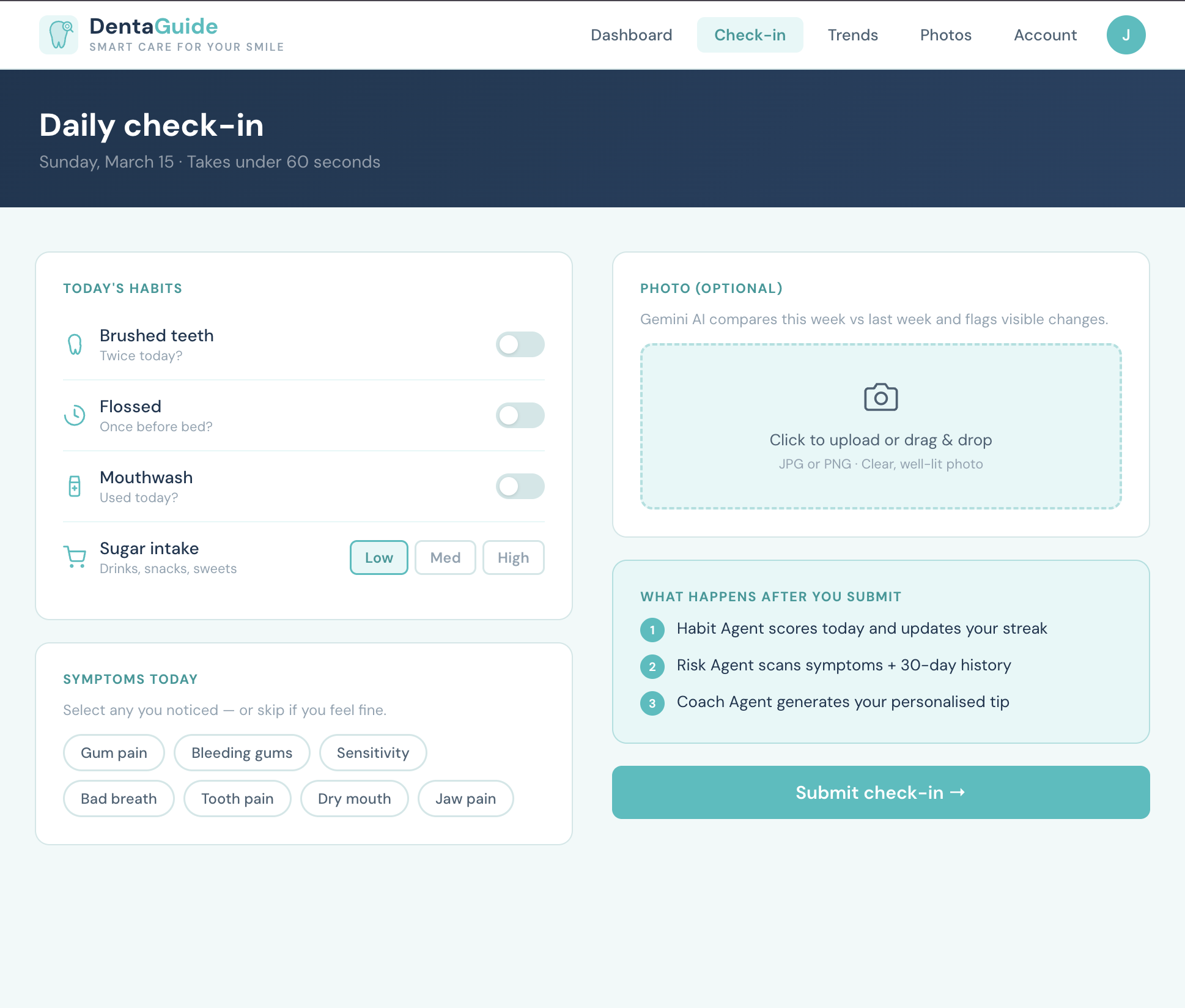Click the clock icon next to Flossed

point(75,415)
